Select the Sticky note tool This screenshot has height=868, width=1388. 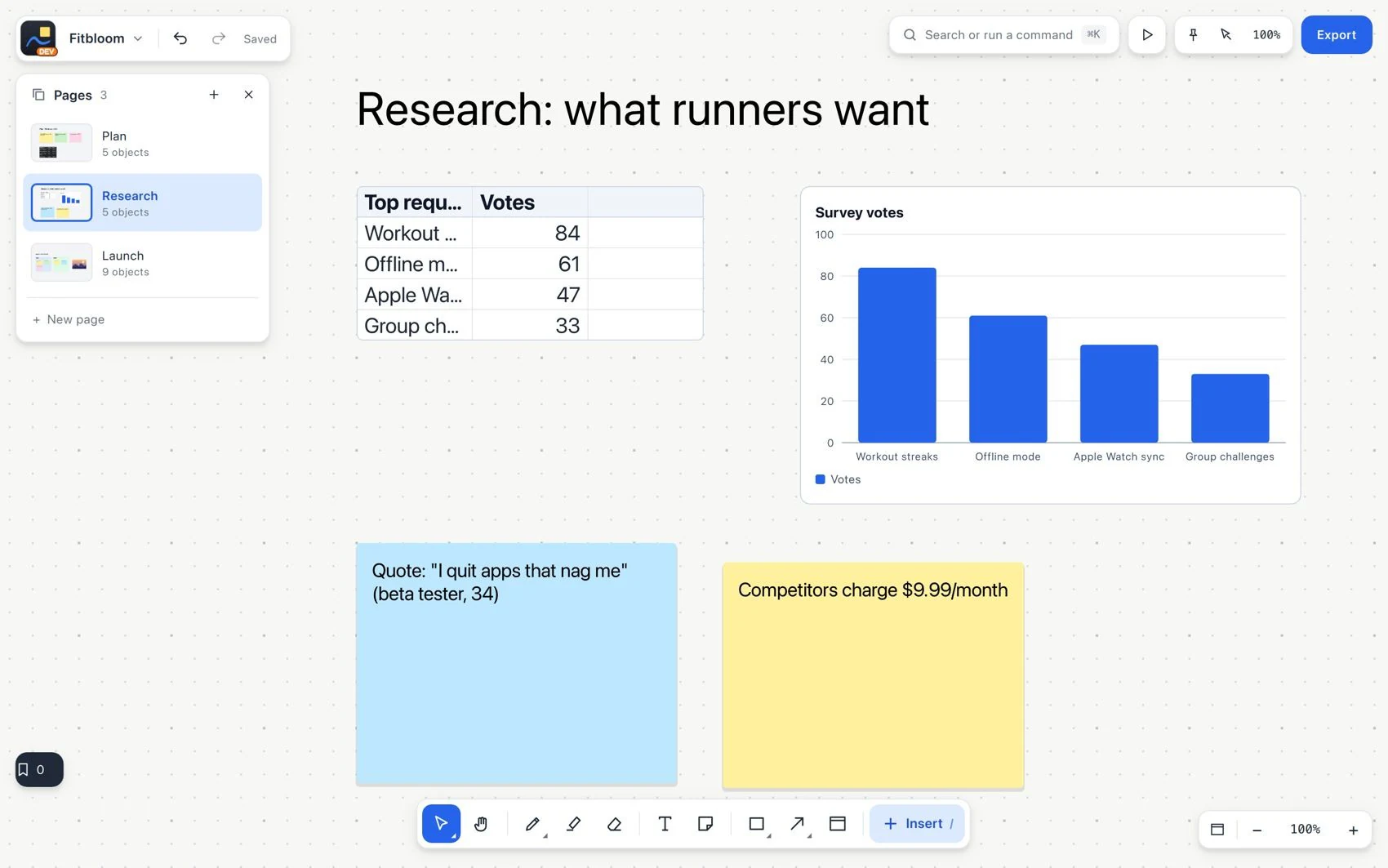point(705,823)
